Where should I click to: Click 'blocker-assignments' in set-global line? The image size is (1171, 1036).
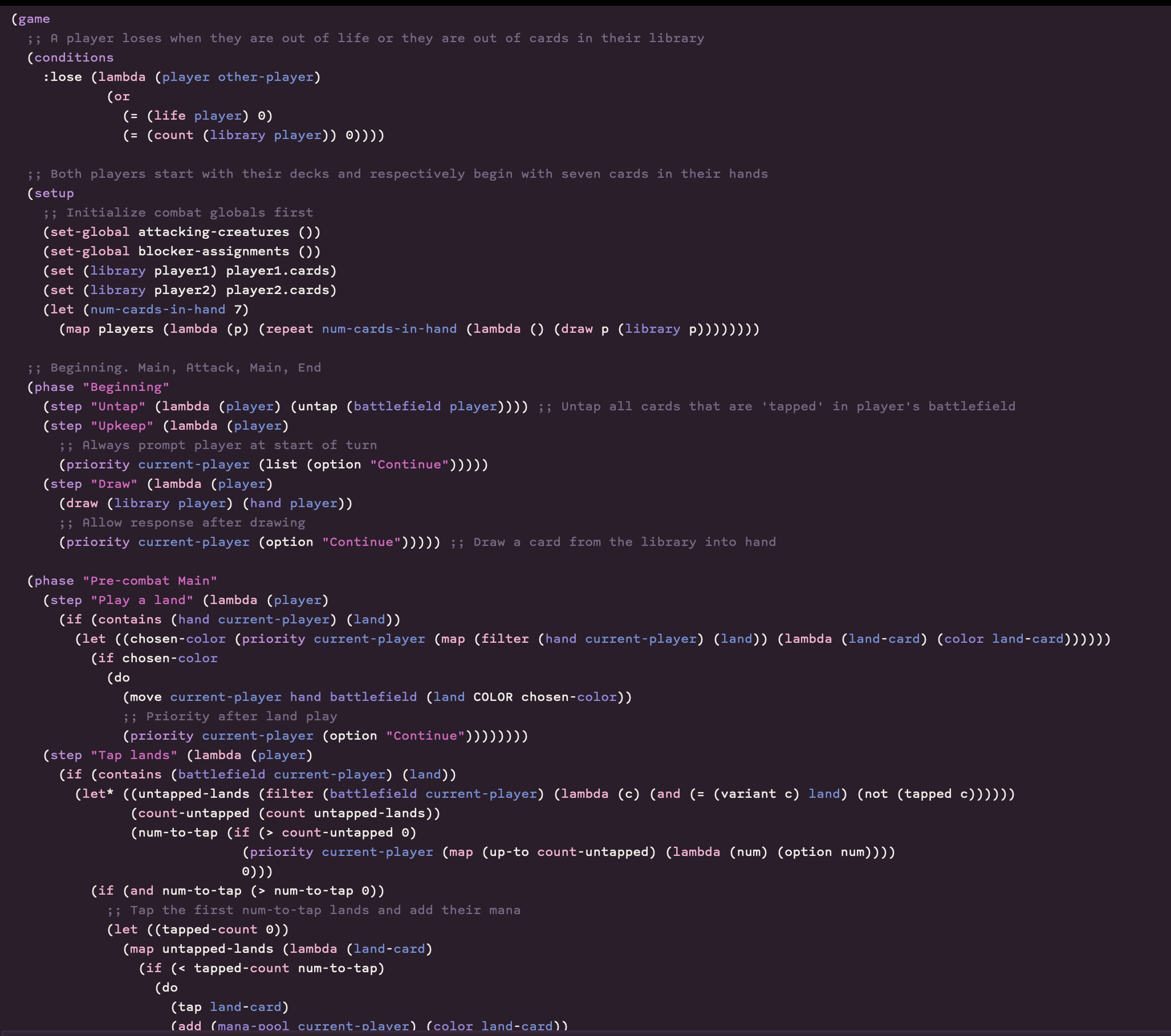pos(214,251)
